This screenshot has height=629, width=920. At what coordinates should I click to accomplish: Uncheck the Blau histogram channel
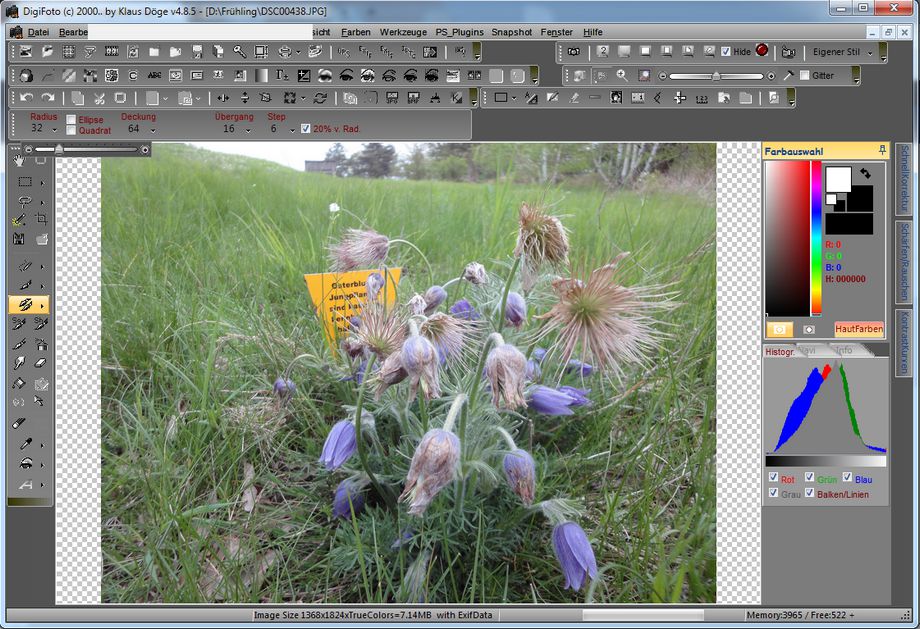[x=847, y=478]
